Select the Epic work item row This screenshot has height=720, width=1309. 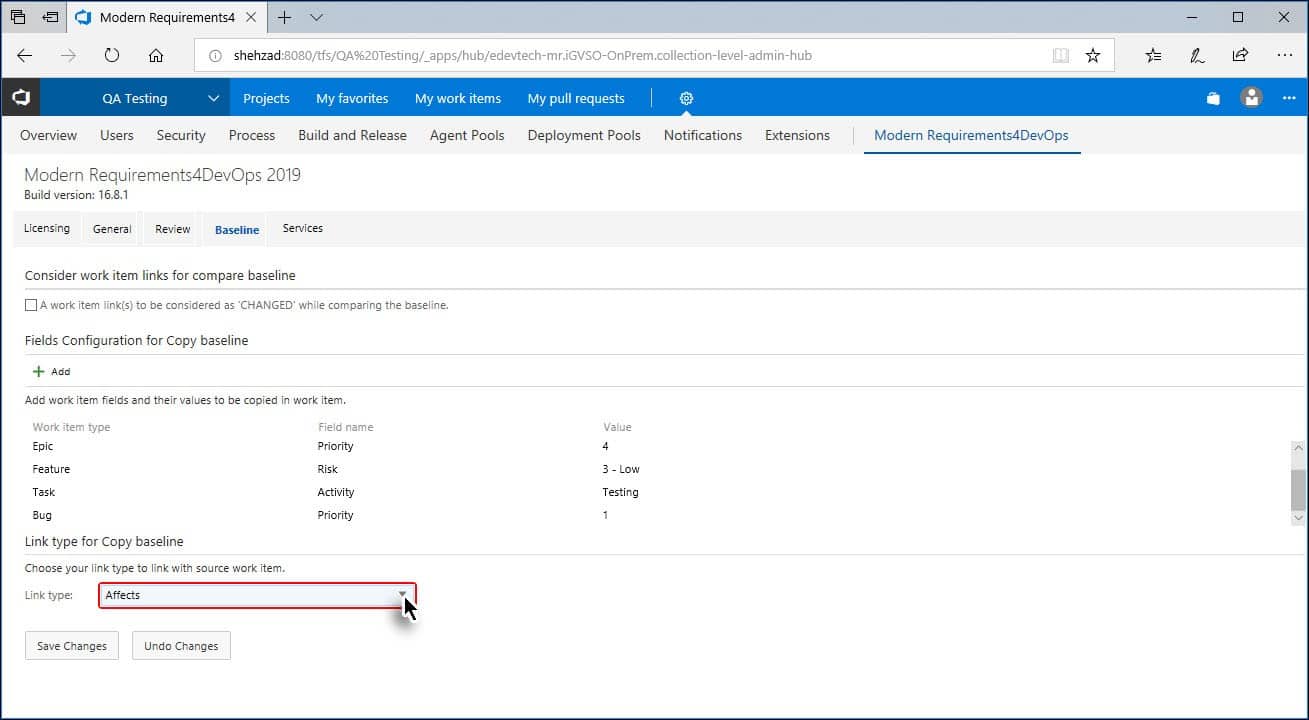click(x=656, y=446)
